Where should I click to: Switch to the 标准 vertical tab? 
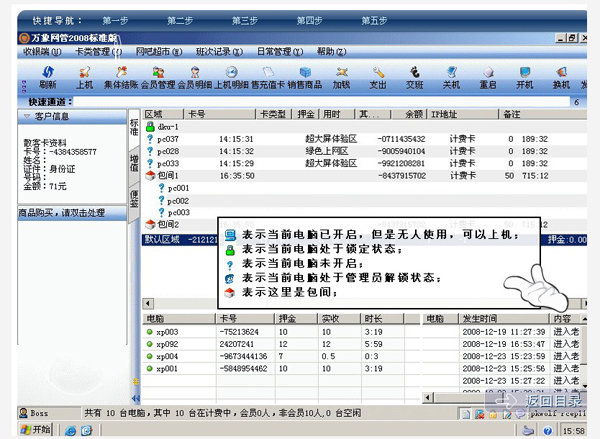click(x=134, y=127)
